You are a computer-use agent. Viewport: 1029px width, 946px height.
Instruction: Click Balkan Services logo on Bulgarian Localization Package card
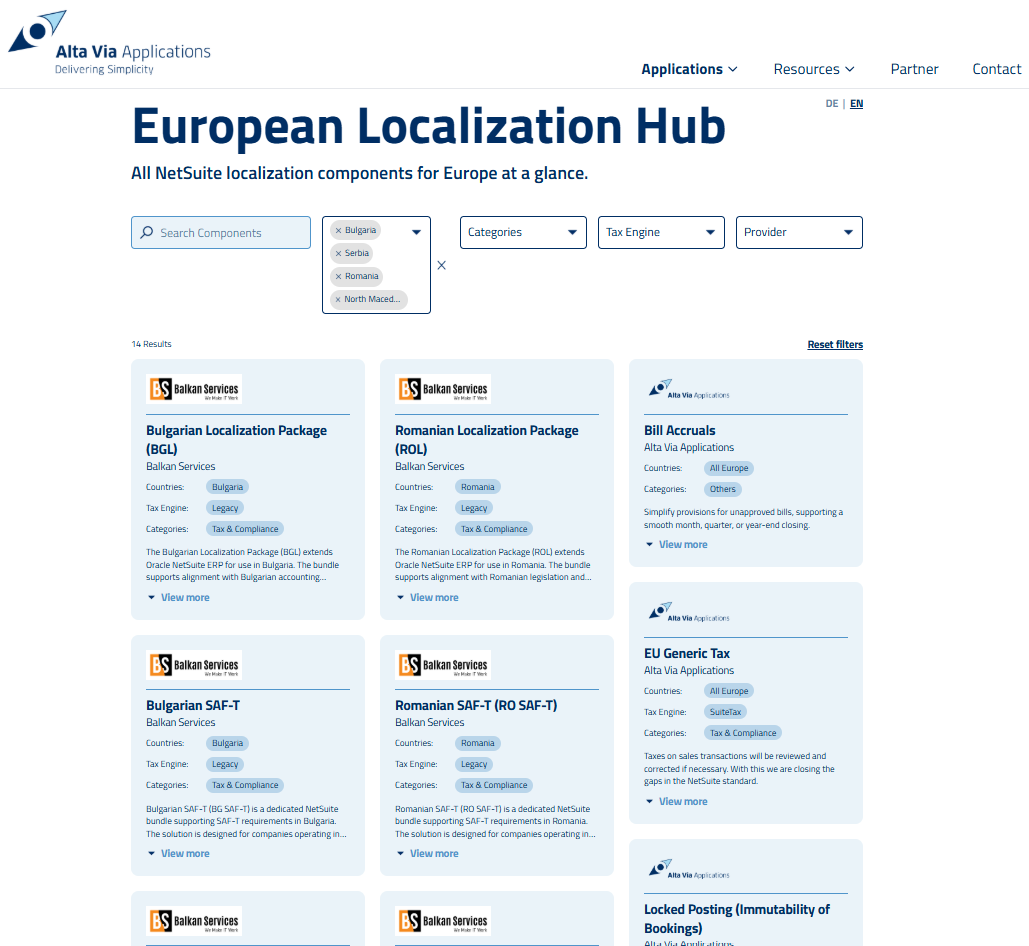pyautogui.click(x=194, y=389)
